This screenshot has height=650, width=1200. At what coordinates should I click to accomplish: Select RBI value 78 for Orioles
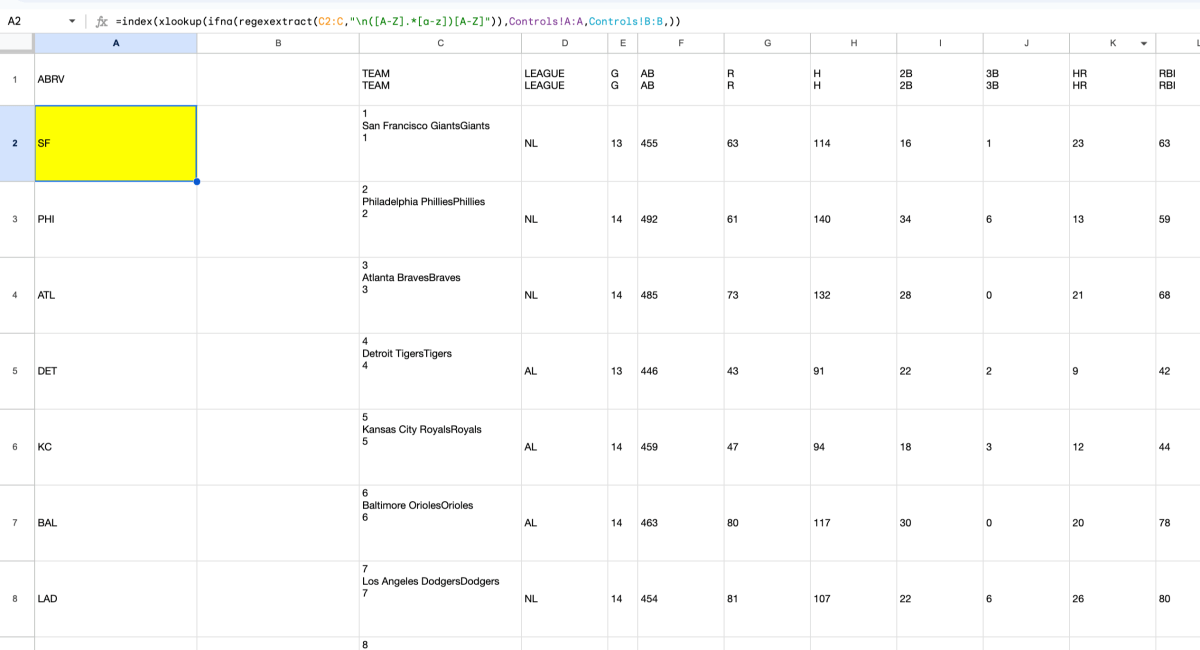(x=1178, y=523)
